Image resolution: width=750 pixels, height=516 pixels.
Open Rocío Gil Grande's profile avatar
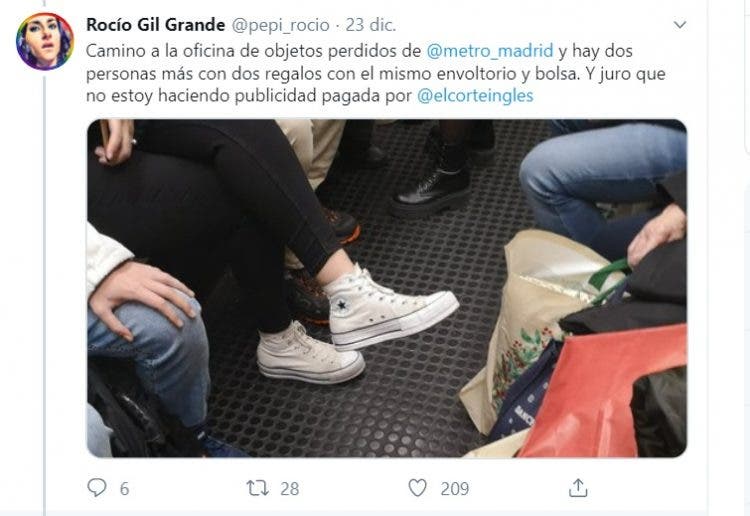tap(44, 42)
